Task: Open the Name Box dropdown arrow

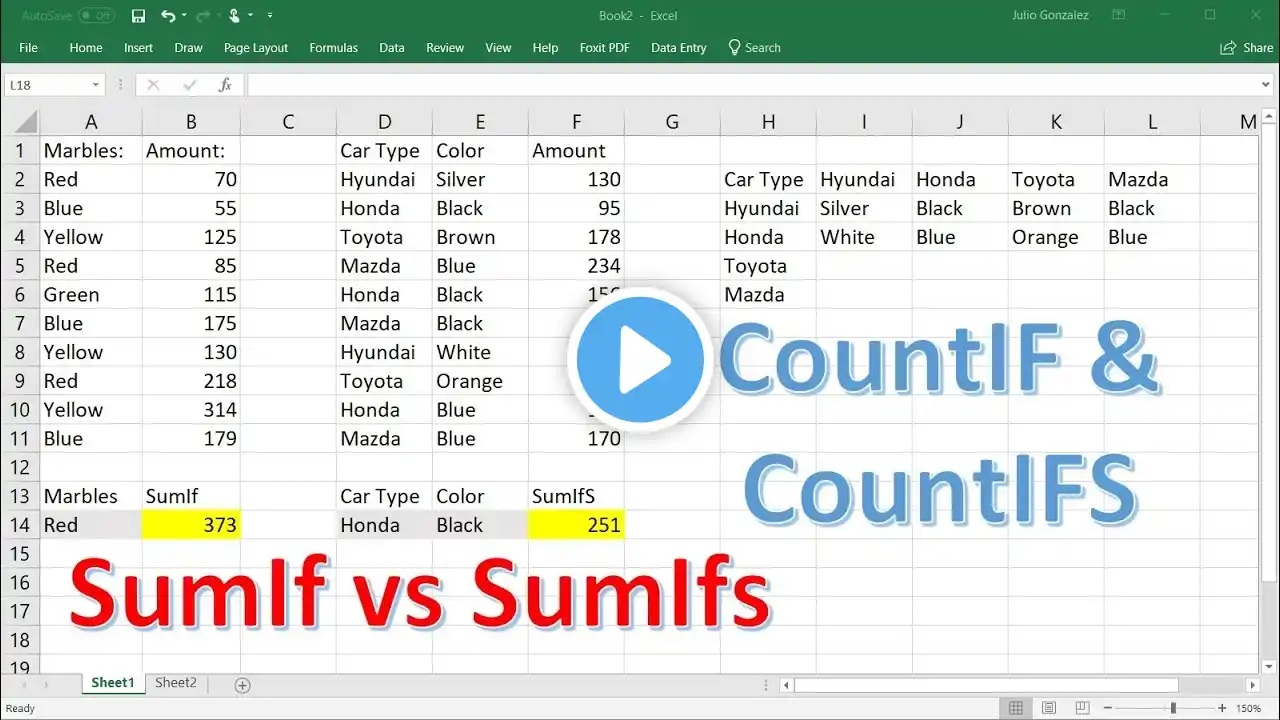Action: 96,85
